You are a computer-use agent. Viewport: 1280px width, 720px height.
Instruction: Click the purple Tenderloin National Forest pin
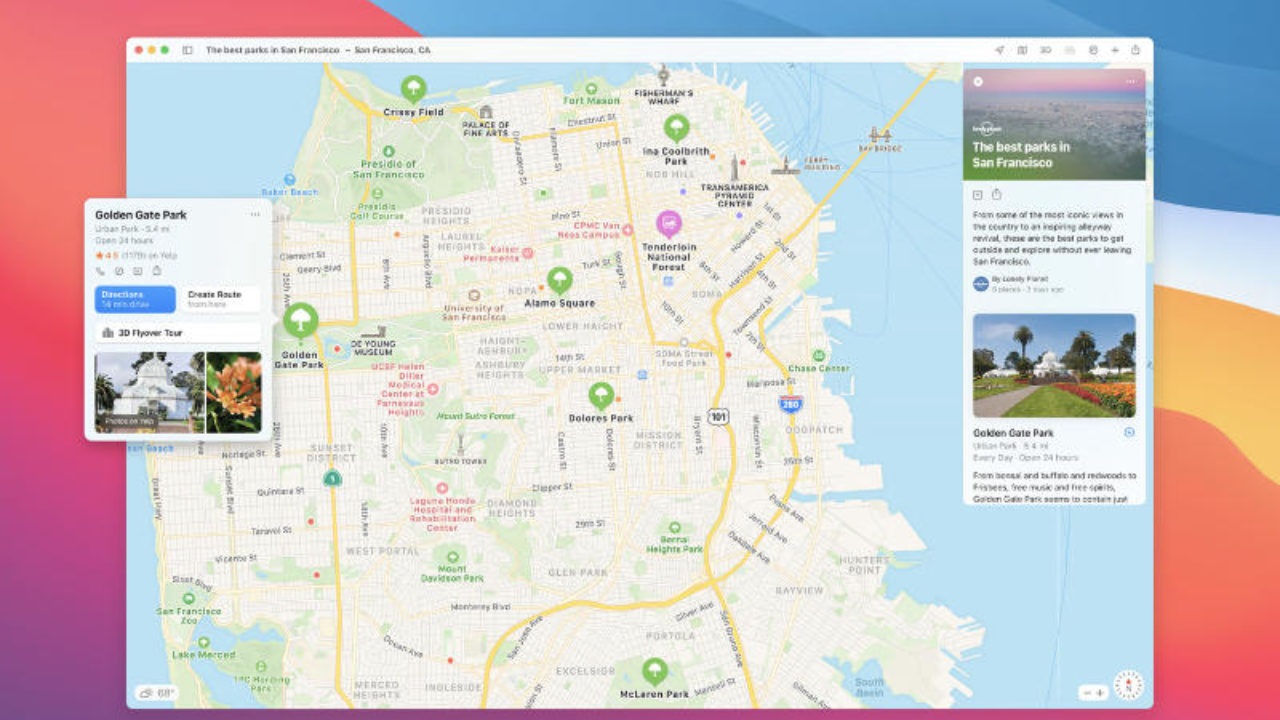pos(669,223)
